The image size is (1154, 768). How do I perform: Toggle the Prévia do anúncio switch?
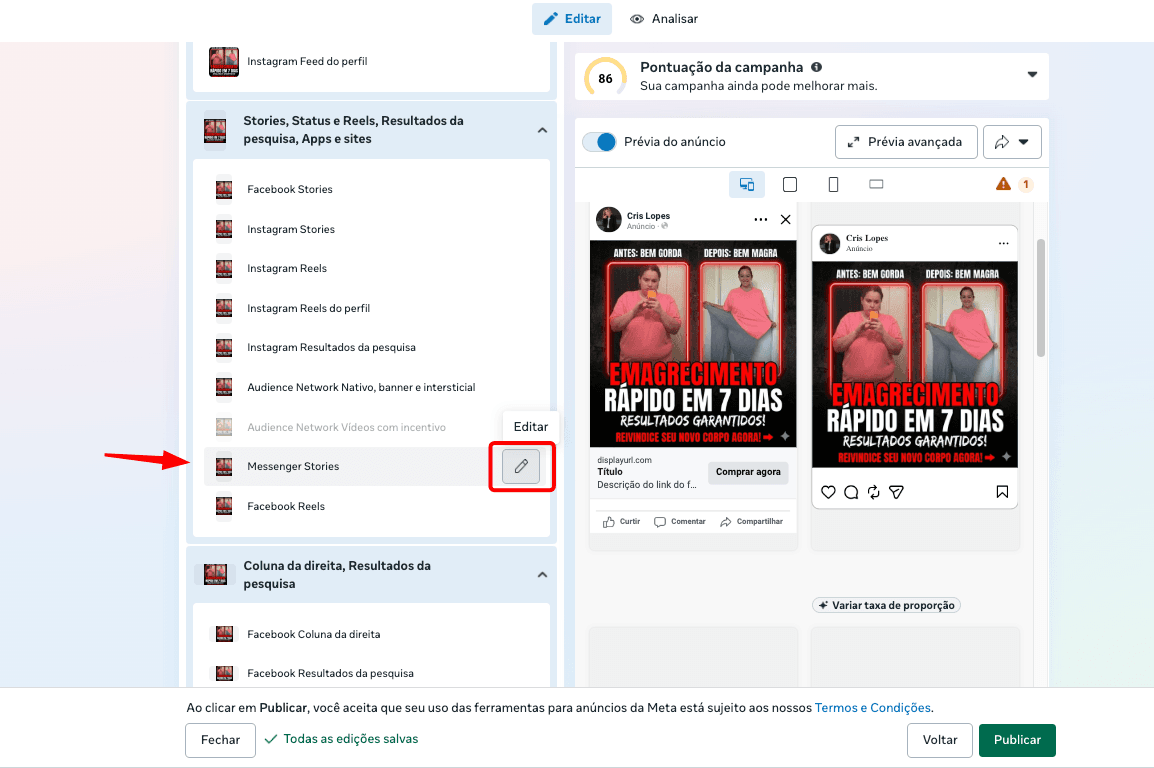pos(599,142)
